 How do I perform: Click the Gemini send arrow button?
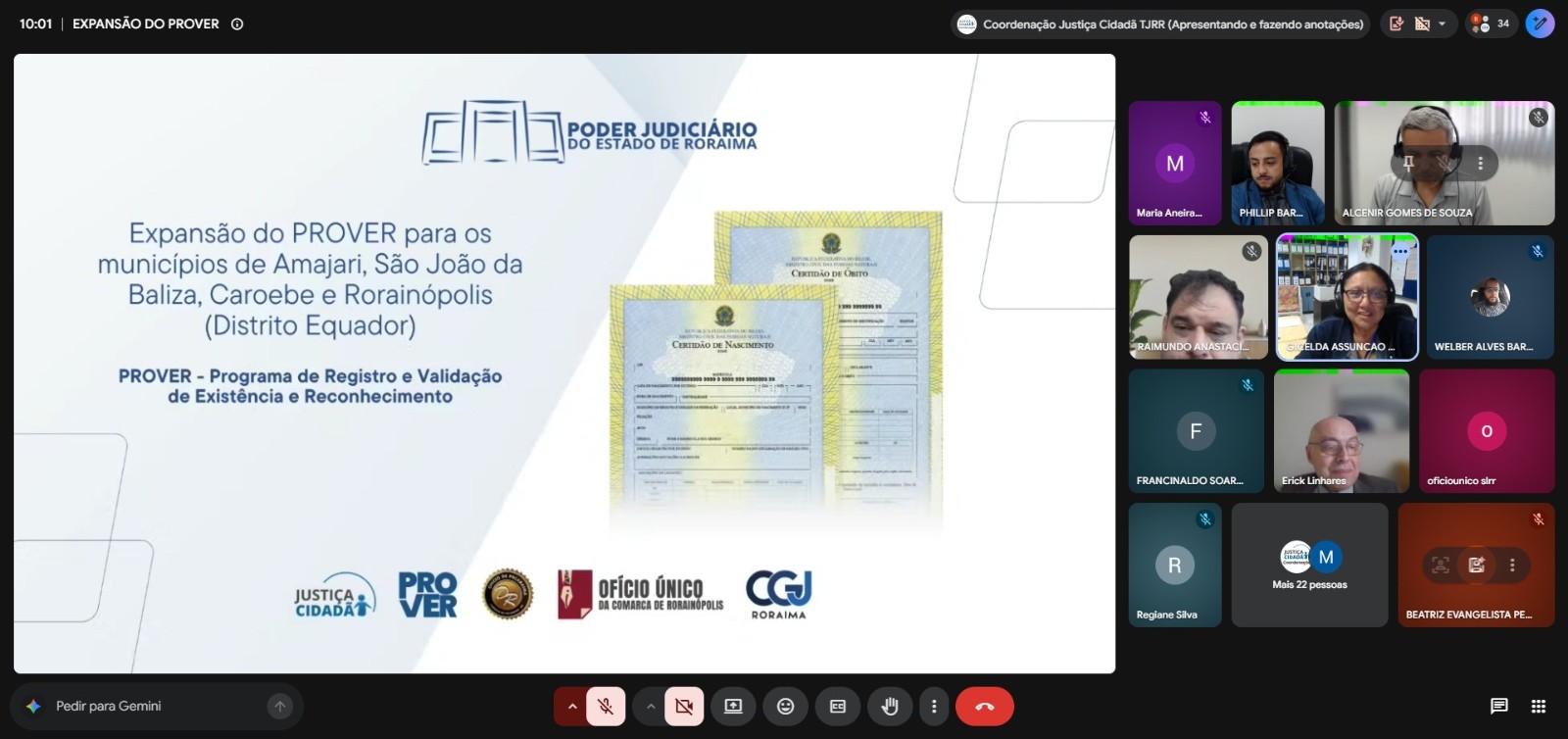pos(280,706)
